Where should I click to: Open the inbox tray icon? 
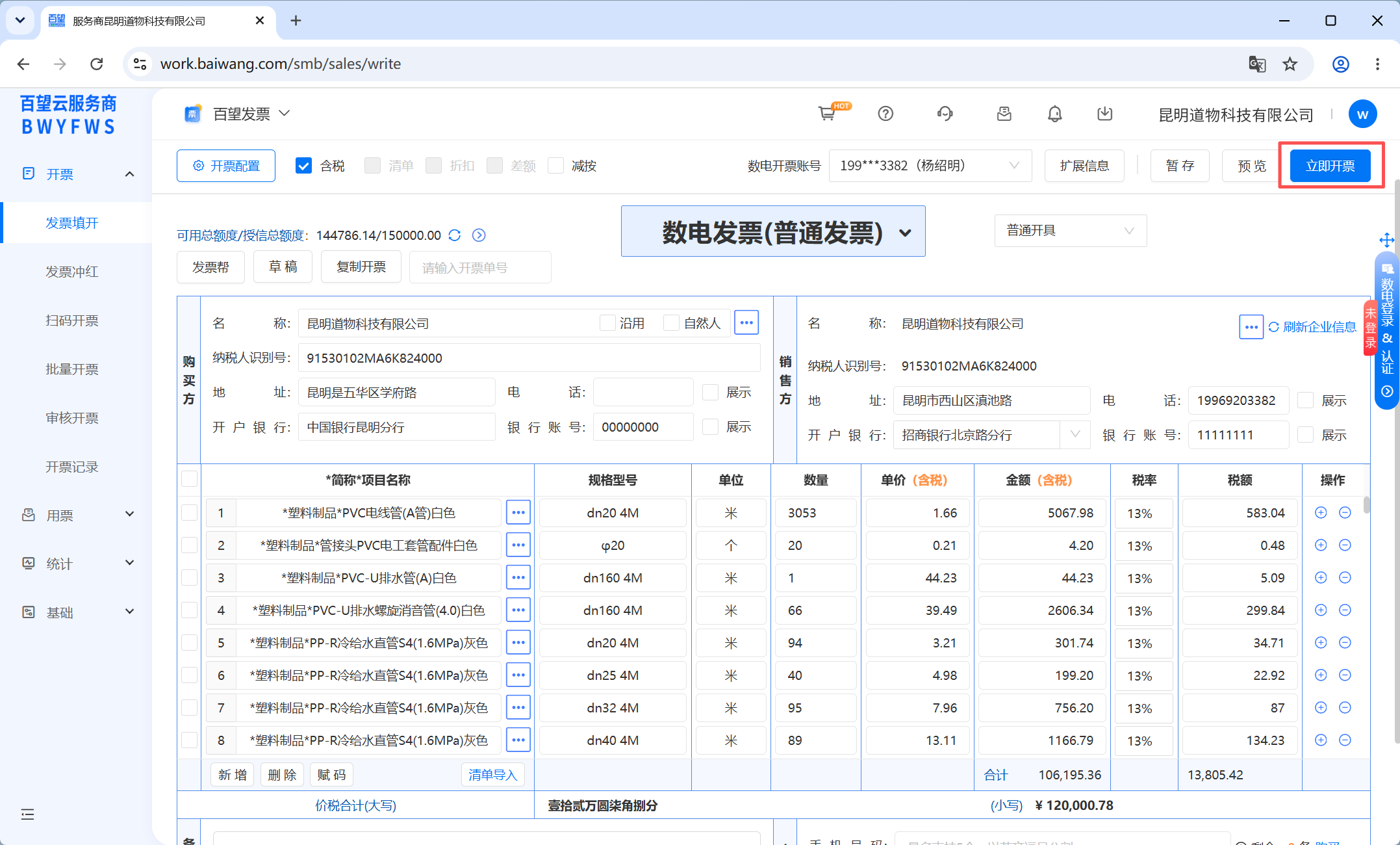[1004, 114]
